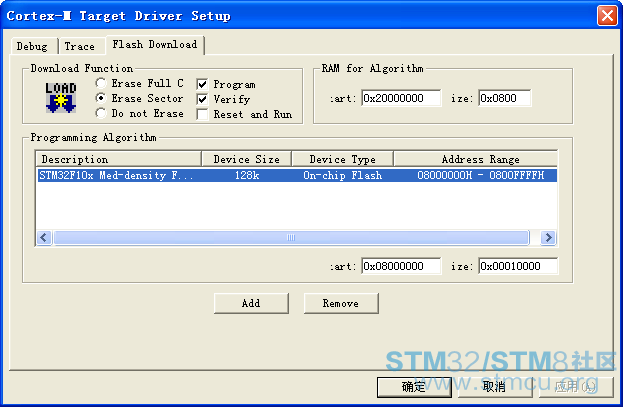Click the algorithm size field 0x00010000
This screenshot has height=407, width=623.
(518, 266)
